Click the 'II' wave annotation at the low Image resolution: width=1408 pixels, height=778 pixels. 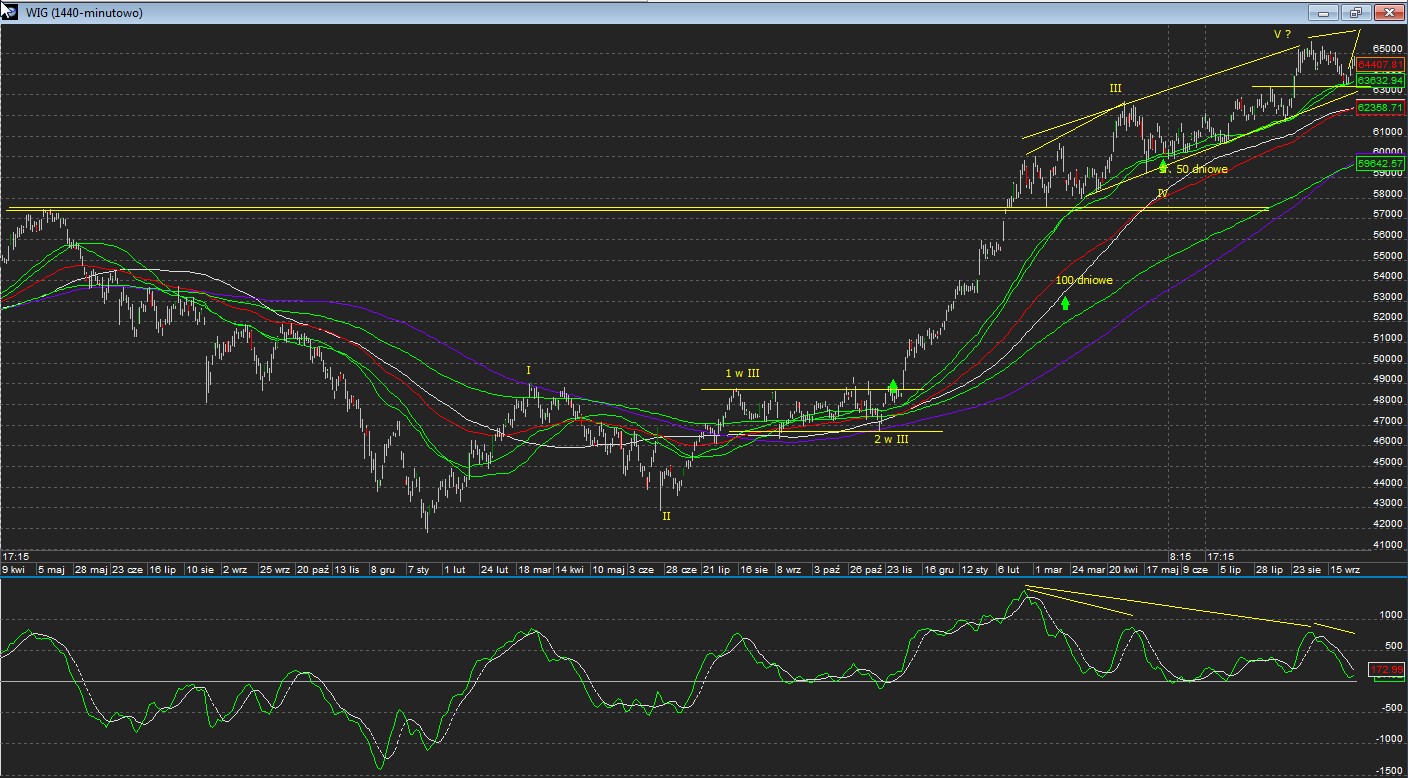[x=666, y=516]
